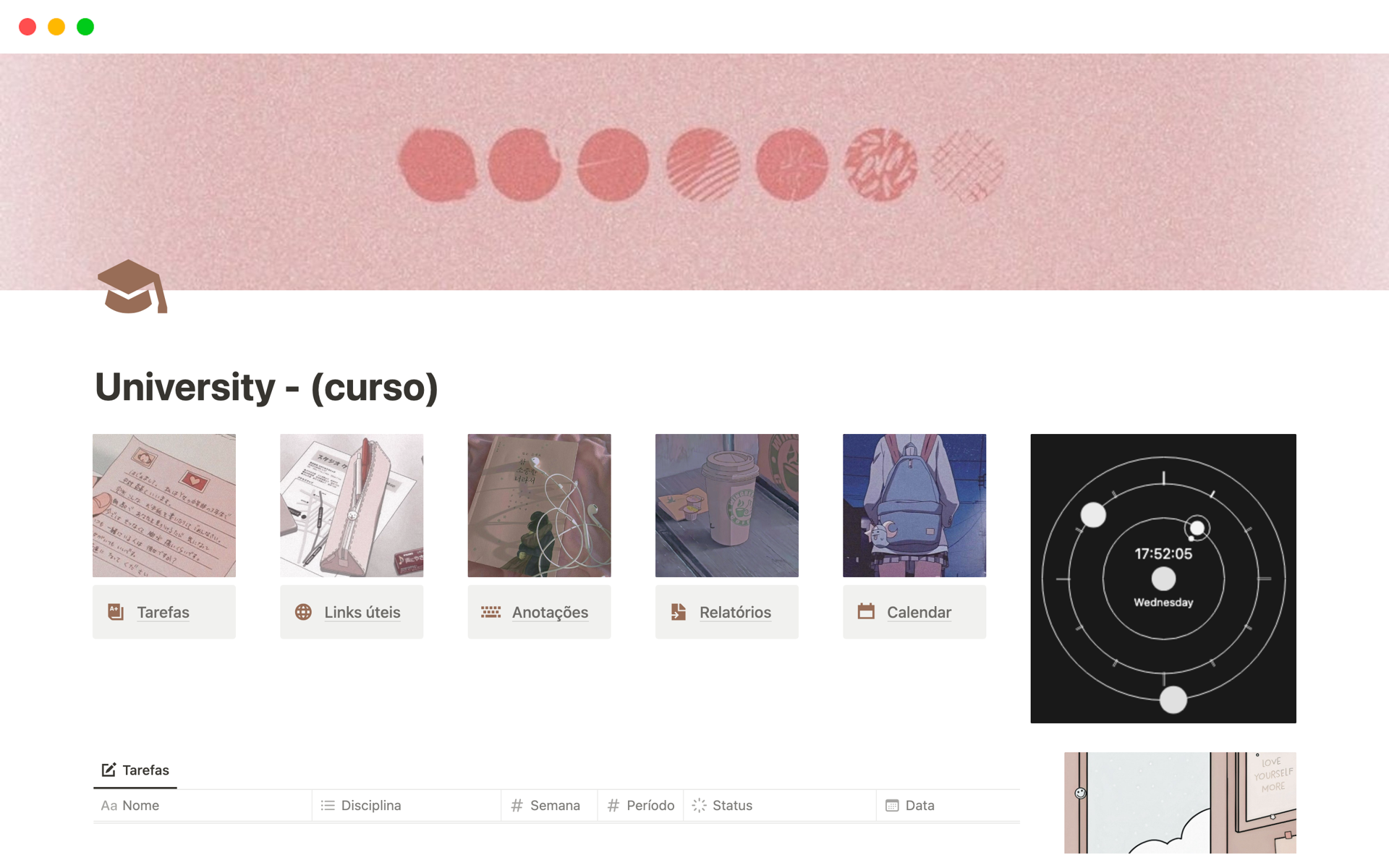
Task: Click the globe icon beside Links úteis
Action: coord(303,612)
